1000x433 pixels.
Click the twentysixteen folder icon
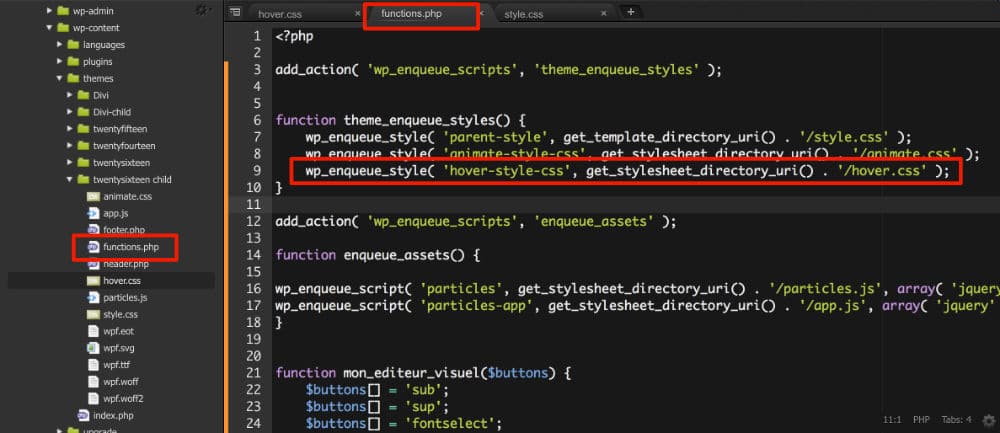tap(83, 163)
